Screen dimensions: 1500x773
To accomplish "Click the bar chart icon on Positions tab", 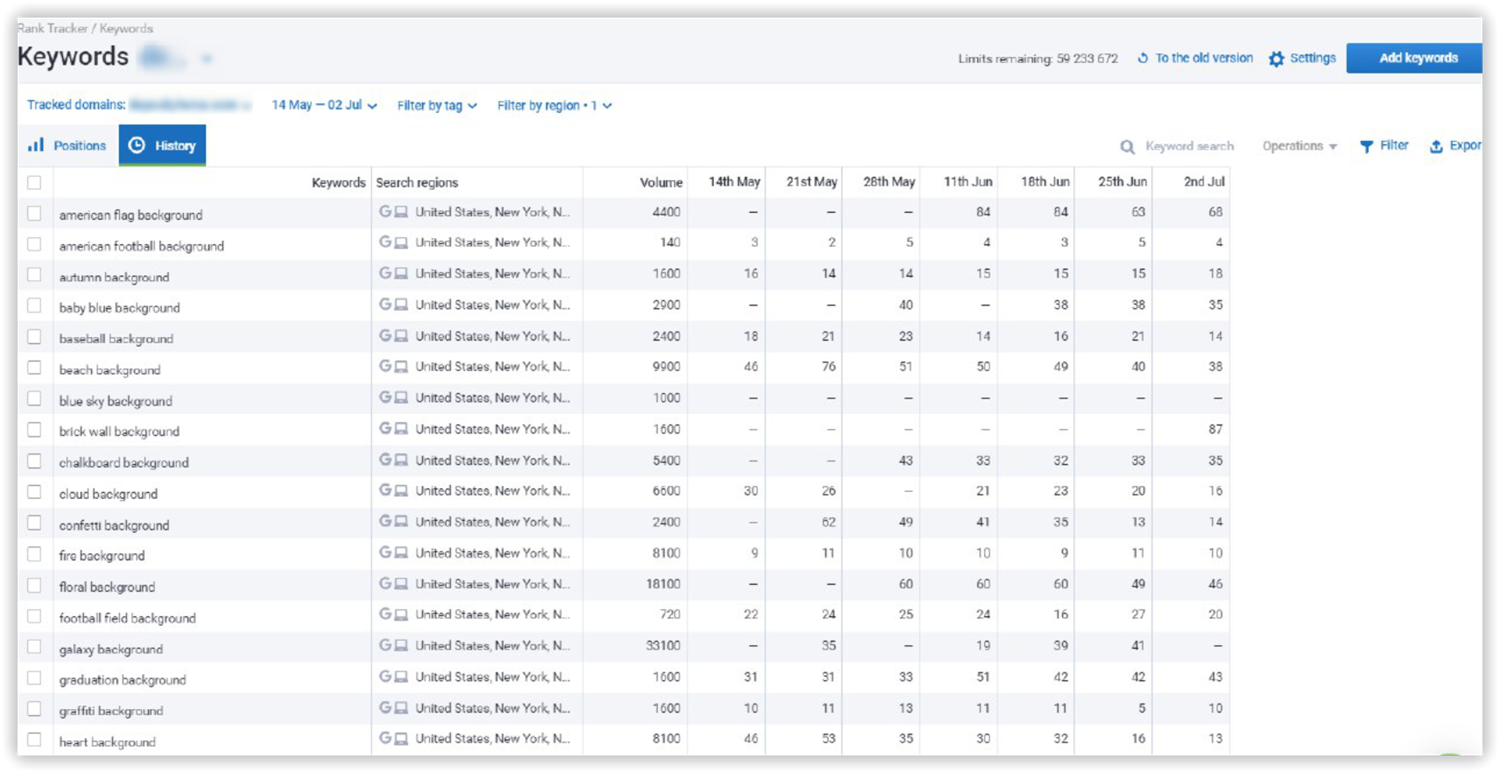I will [x=36, y=145].
